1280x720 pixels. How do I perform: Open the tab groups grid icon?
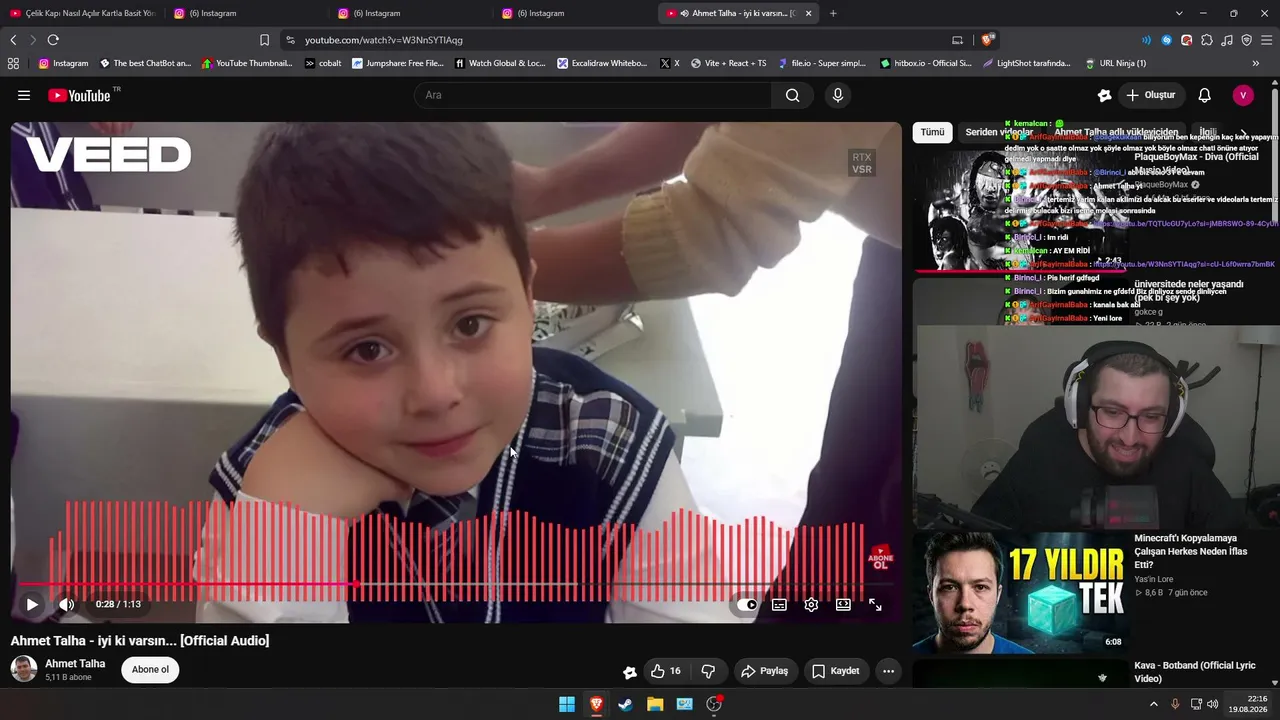click(13, 63)
